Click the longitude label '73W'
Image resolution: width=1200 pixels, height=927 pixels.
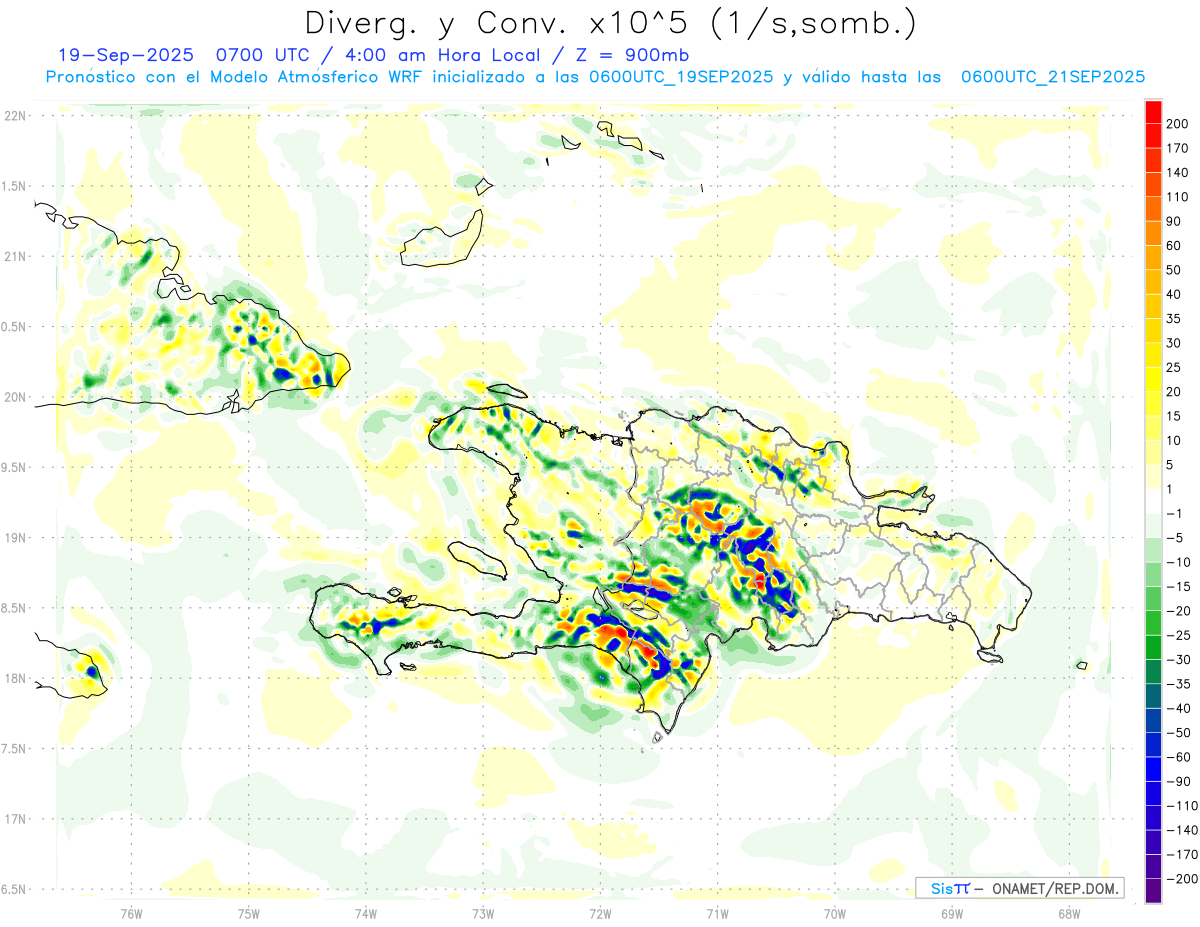click(x=483, y=914)
